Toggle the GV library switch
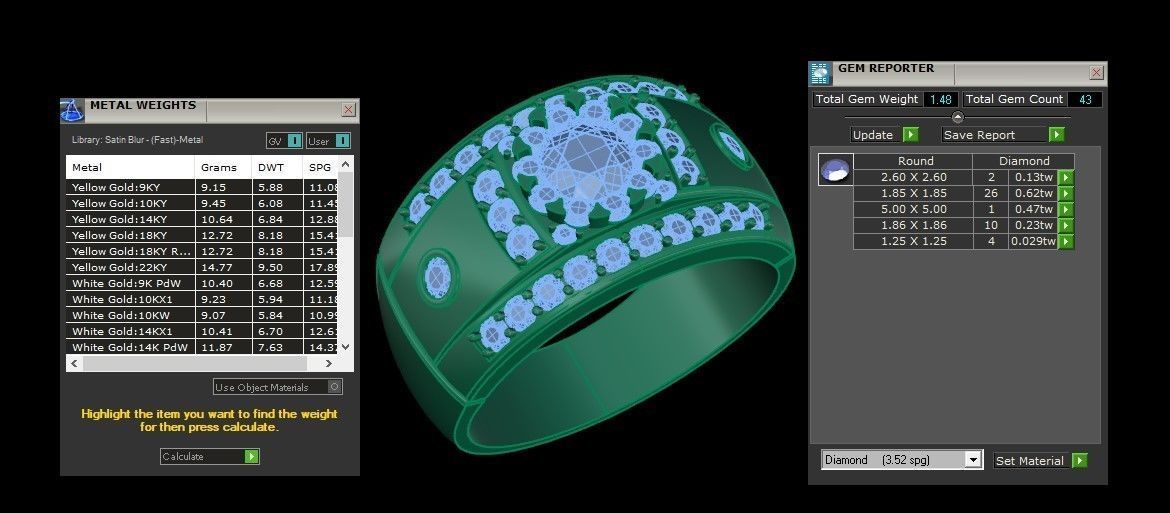 [295, 141]
